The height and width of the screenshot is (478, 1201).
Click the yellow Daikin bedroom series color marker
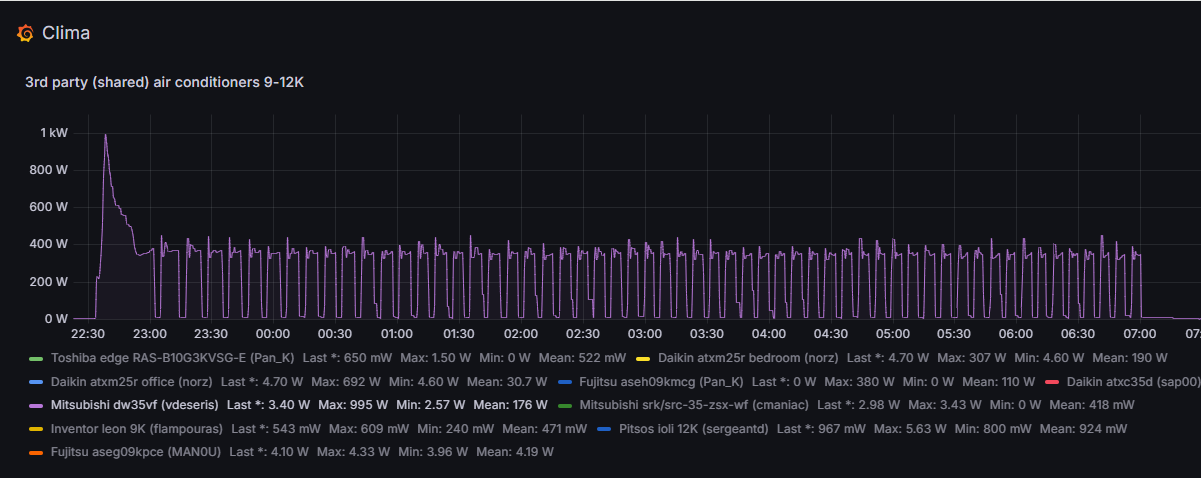point(643,358)
